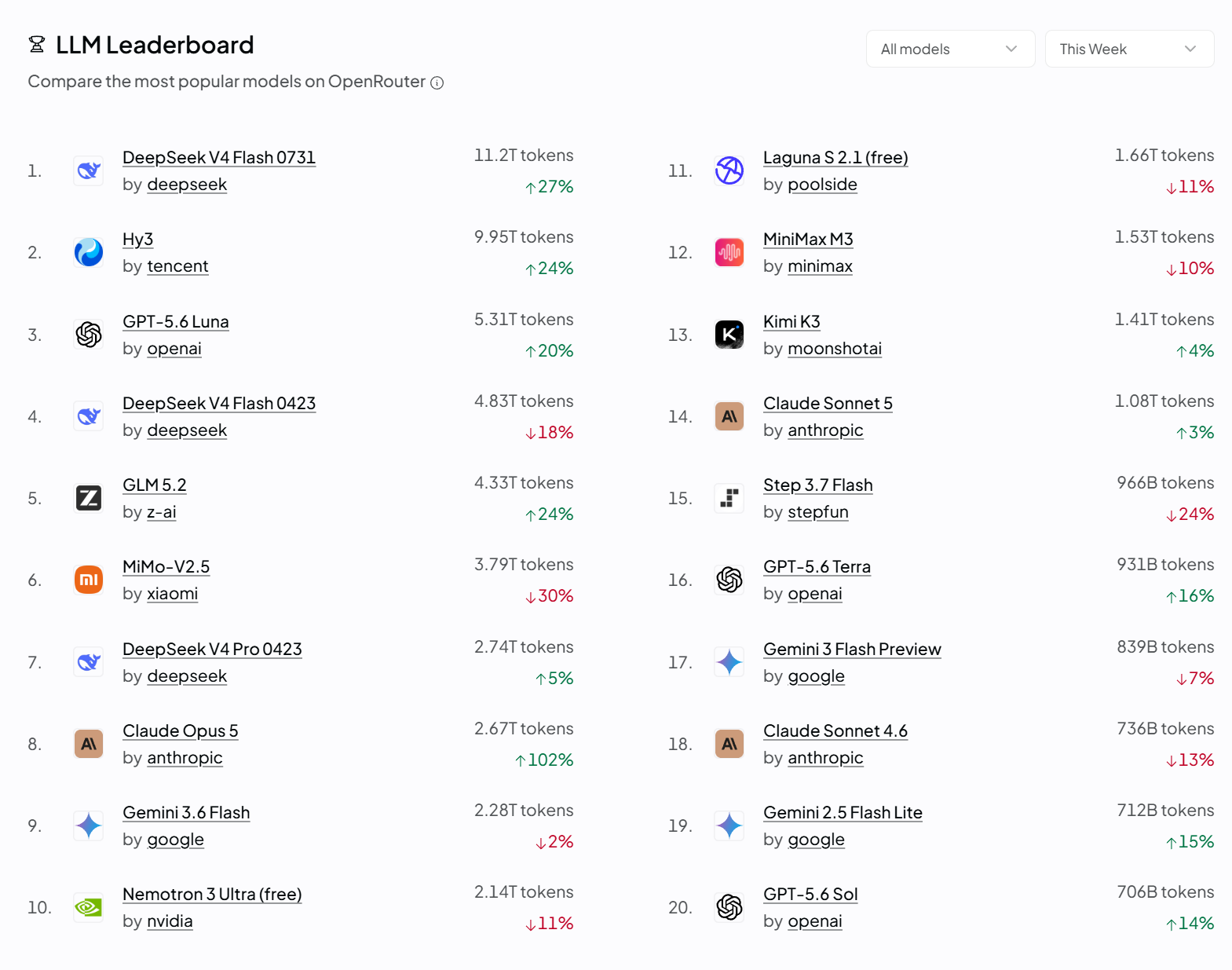
Task: Click the LLM Leaderboard trophy icon
Action: click(37, 45)
